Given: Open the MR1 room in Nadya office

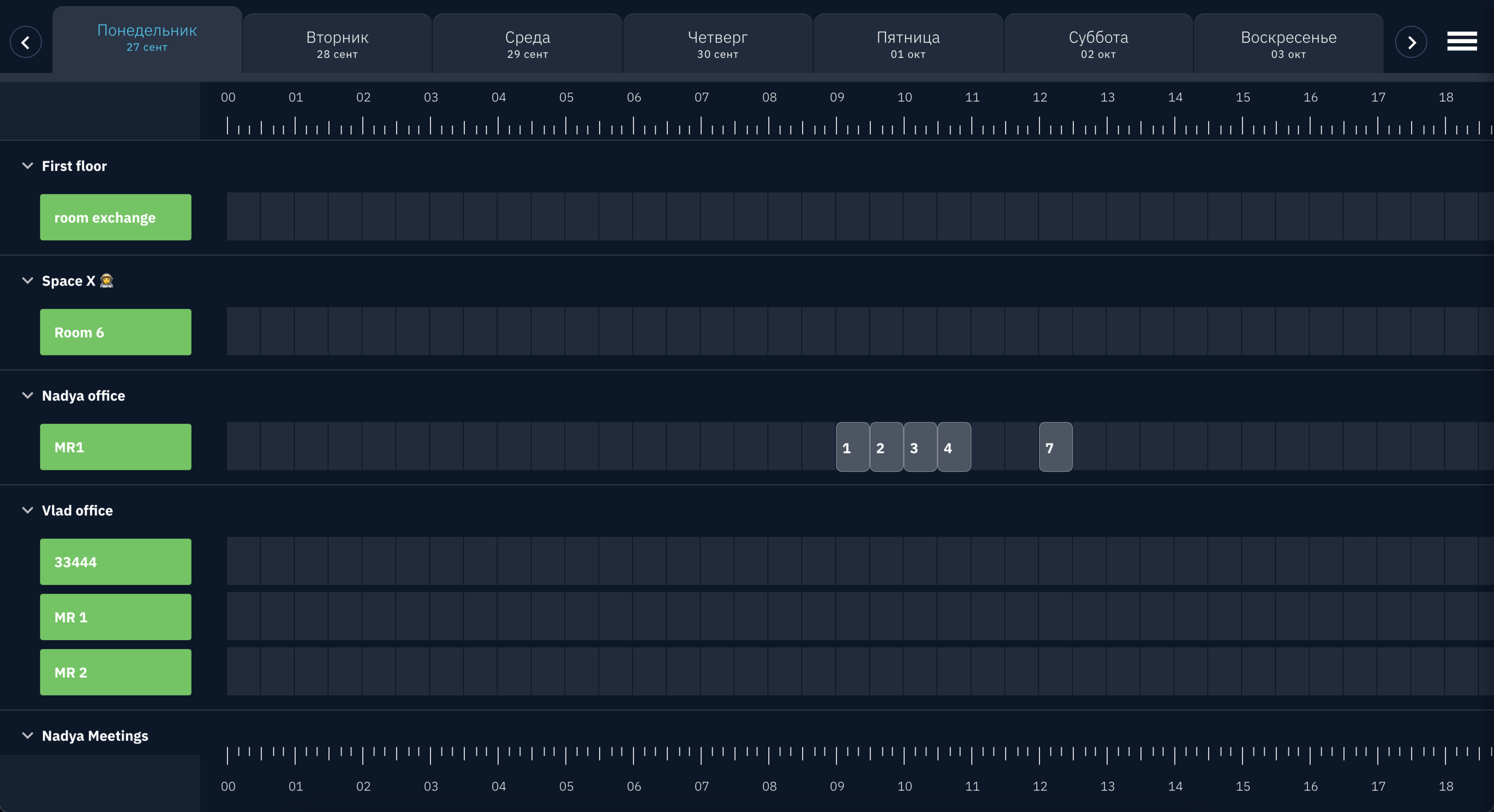Looking at the screenshot, I should tap(116, 447).
